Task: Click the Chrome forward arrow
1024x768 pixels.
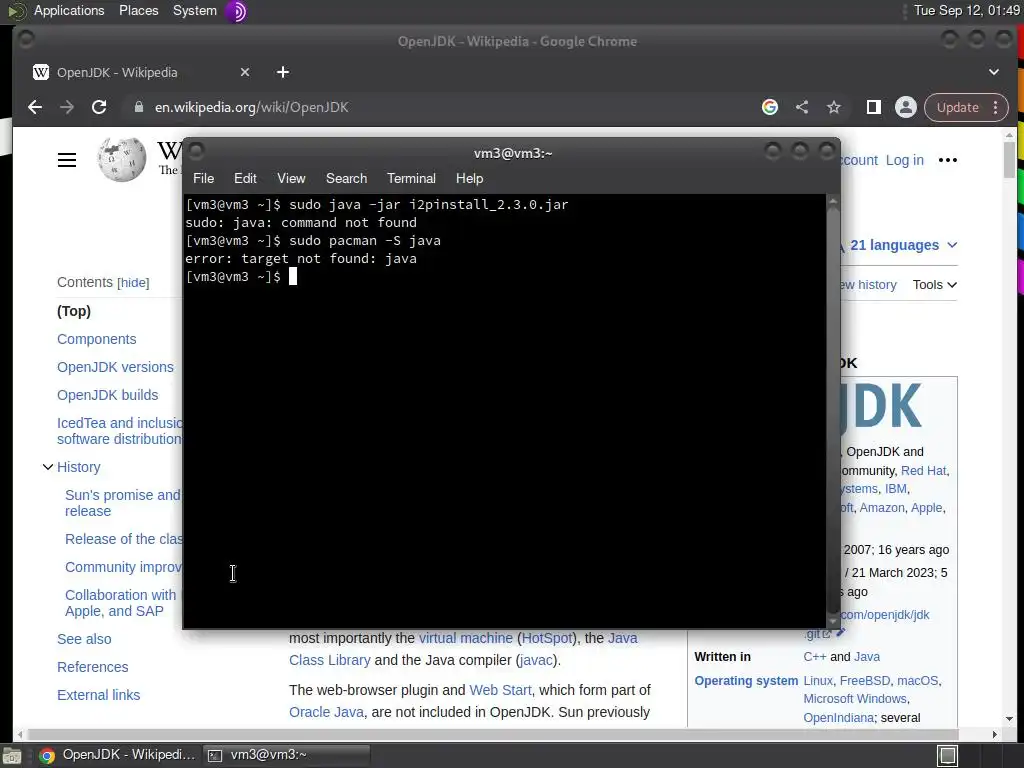Action: [x=67, y=107]
